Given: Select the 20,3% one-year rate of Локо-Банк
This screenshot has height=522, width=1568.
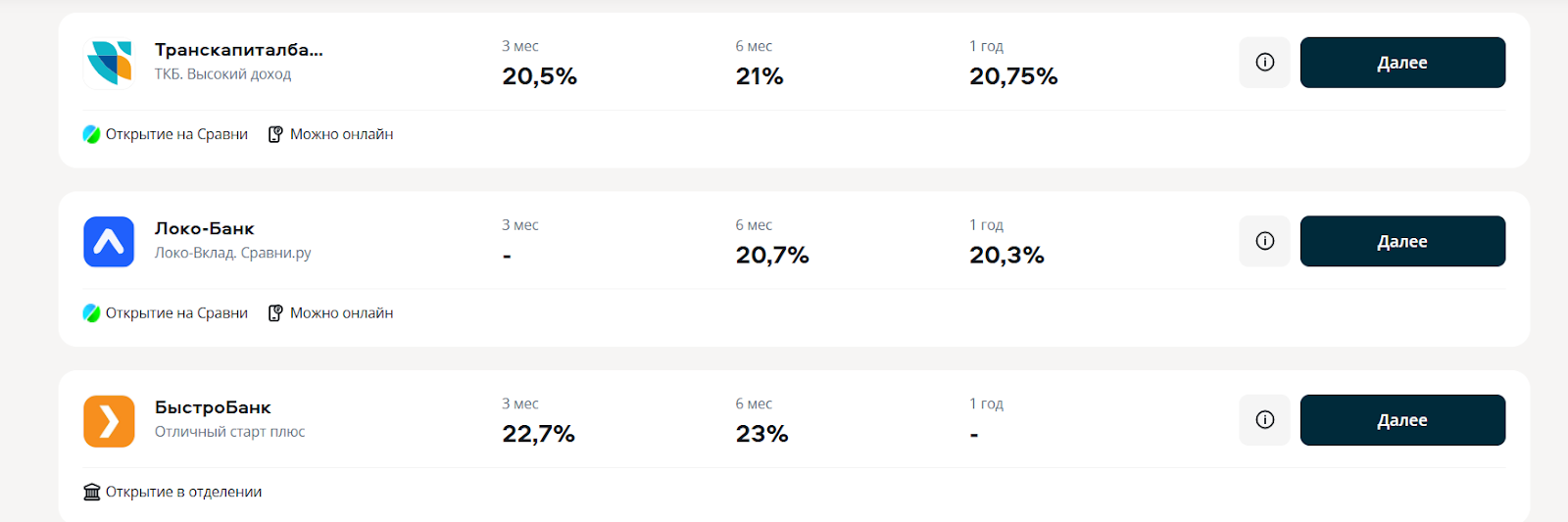Looking at the screenshot, I should coord(1006,256).
